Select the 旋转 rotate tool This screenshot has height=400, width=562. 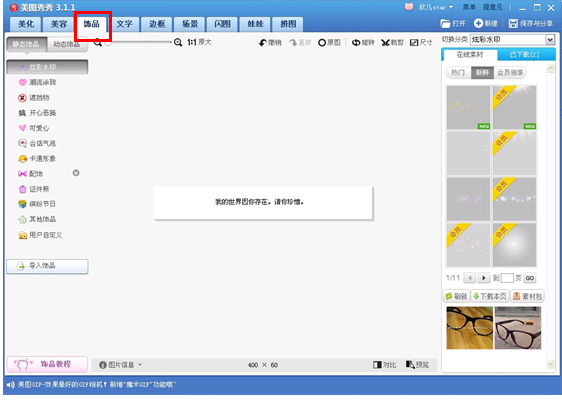point(363,43)
